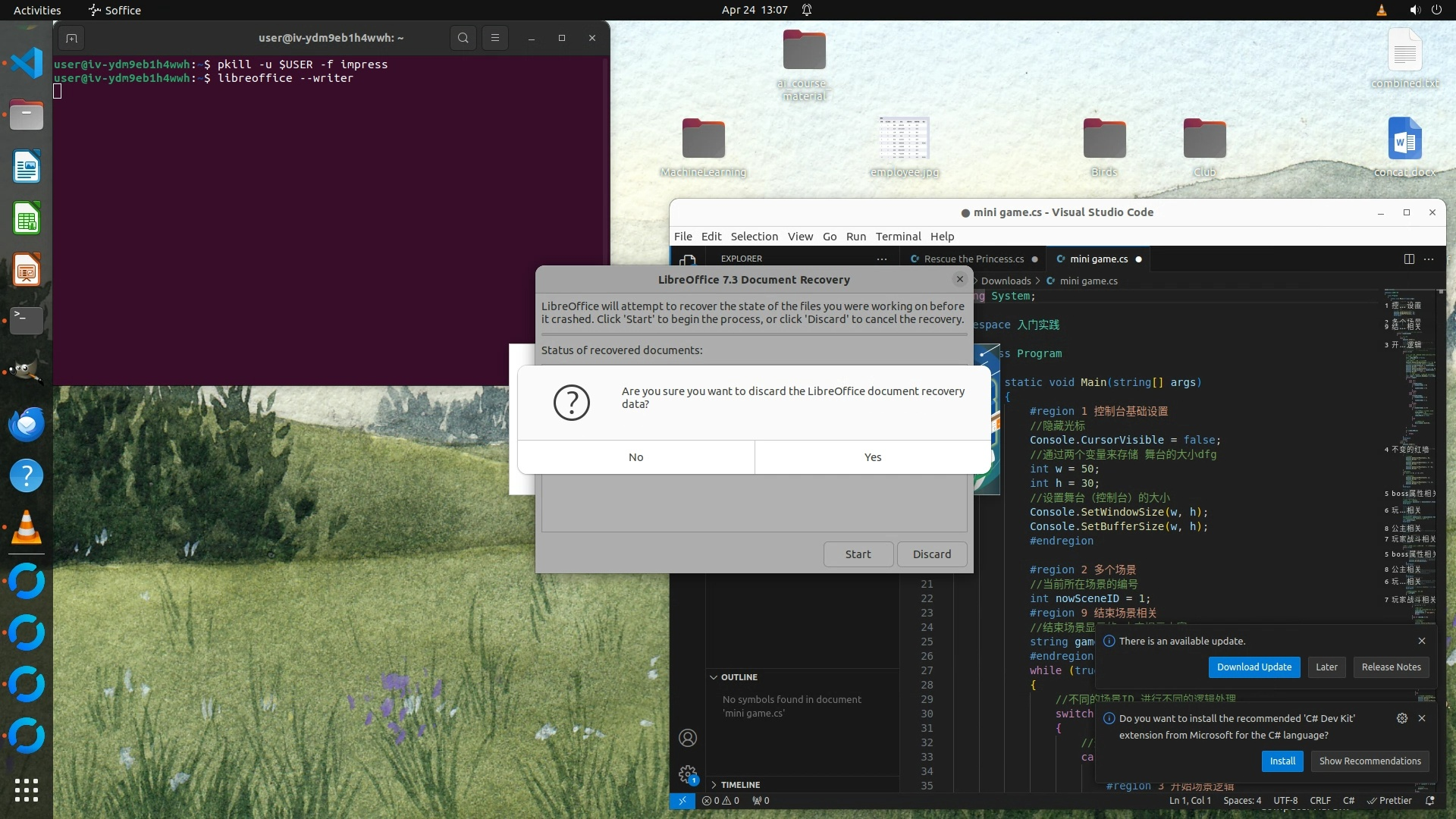The width and height of the screenshot is (1456, 819).
Task: Click the Prettier status bar item
Action: click(1389, 801)
